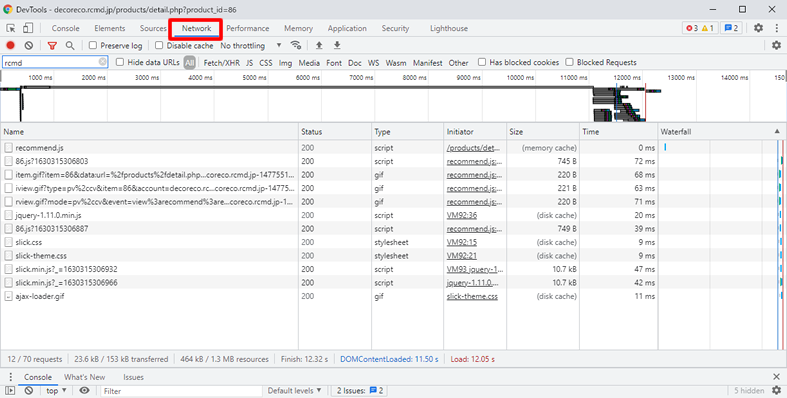787x398 pixels.
Task: Filter requests by CSS type
Action: (x=266, y=63)
